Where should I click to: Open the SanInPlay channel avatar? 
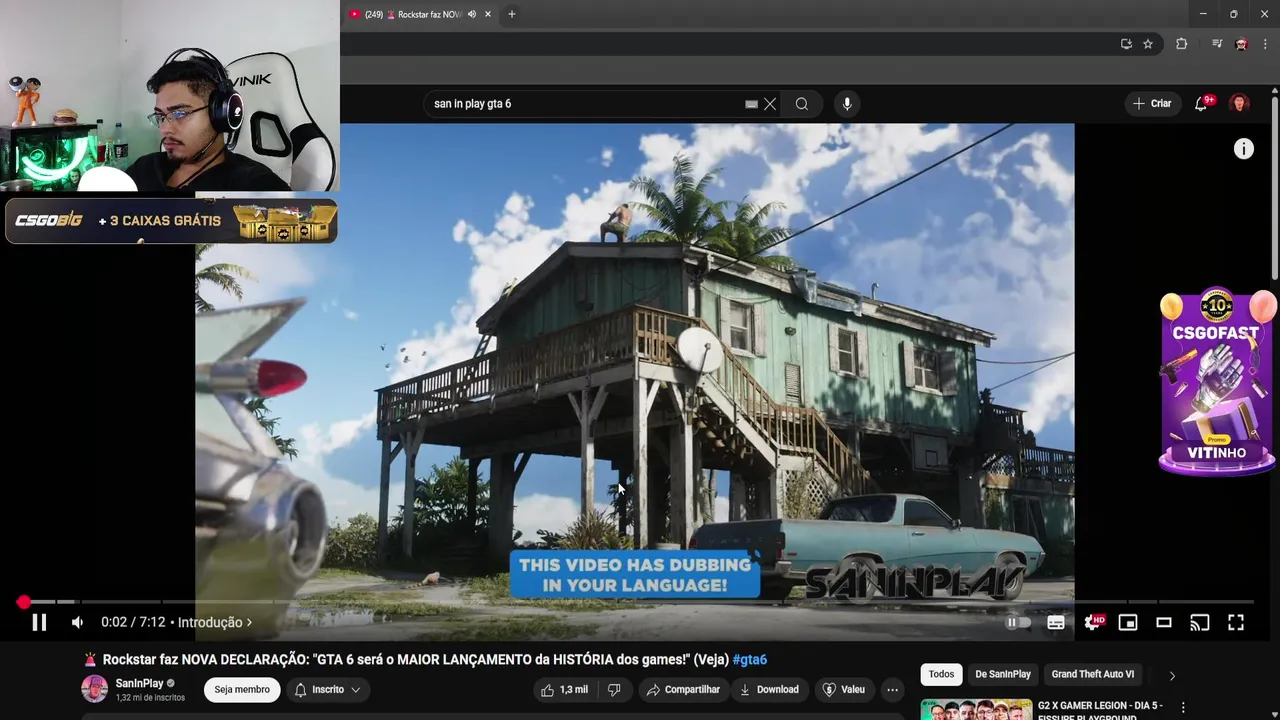point(94,689)
